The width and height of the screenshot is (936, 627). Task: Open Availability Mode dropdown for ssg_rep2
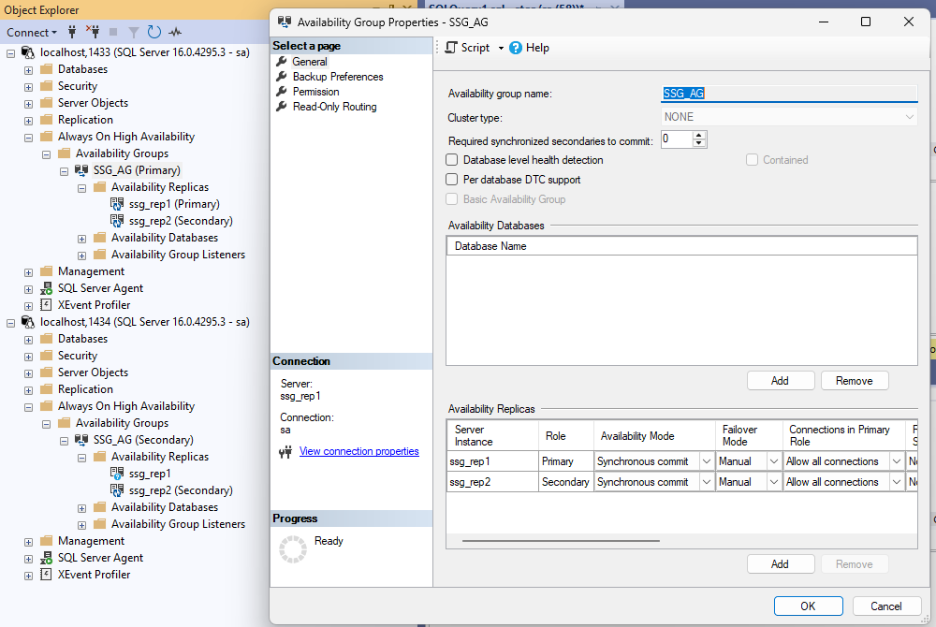point(707,482)
